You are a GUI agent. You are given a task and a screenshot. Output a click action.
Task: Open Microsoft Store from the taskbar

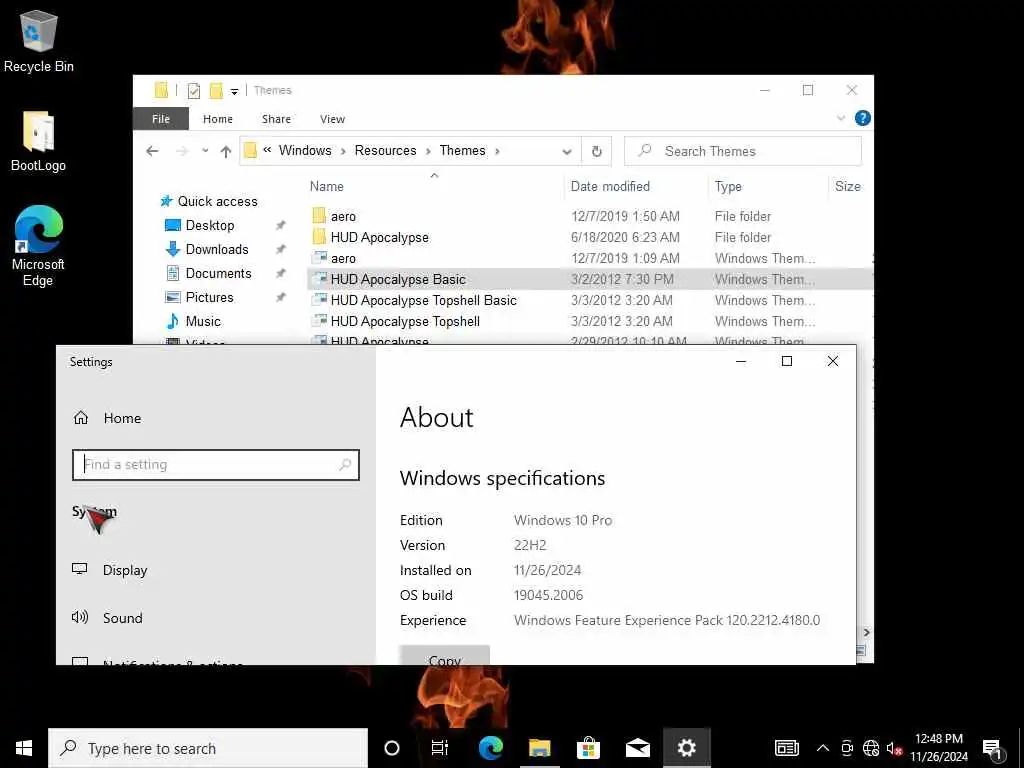[588, 748]
